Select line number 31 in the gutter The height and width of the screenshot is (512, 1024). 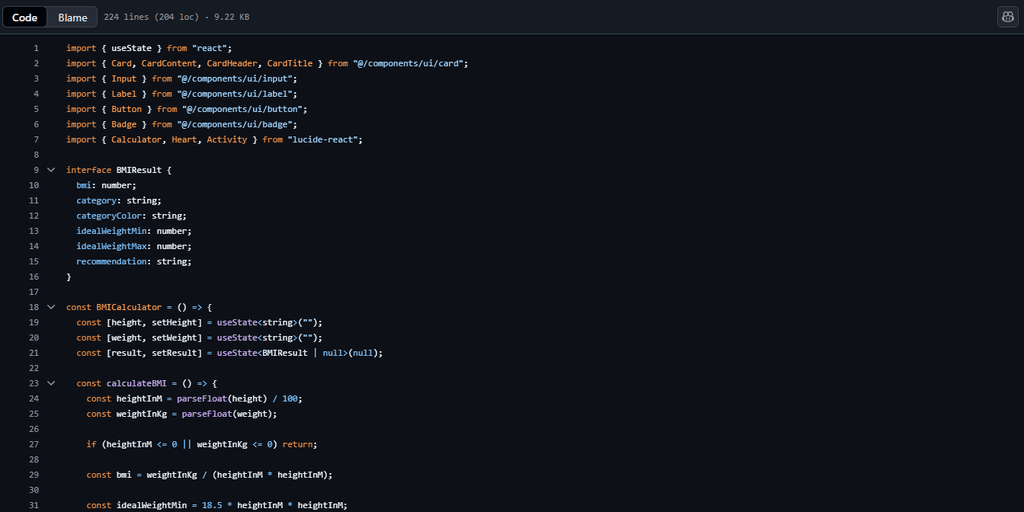point(34,505)
